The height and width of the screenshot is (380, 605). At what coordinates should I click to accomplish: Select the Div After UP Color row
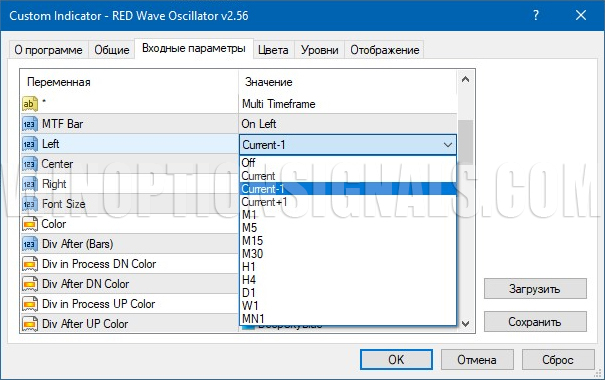130,324
